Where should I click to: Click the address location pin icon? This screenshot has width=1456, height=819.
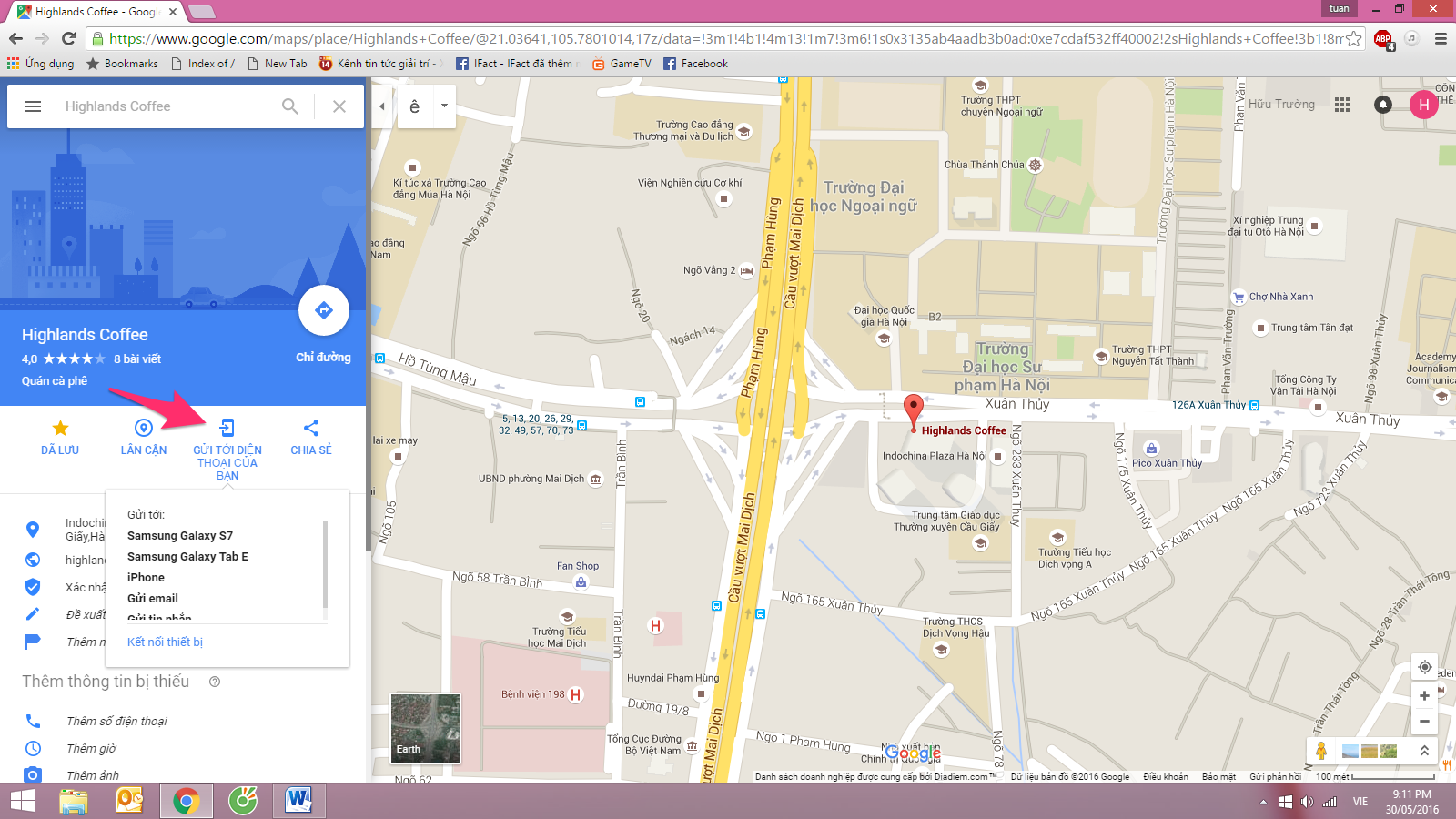(33, 530)
